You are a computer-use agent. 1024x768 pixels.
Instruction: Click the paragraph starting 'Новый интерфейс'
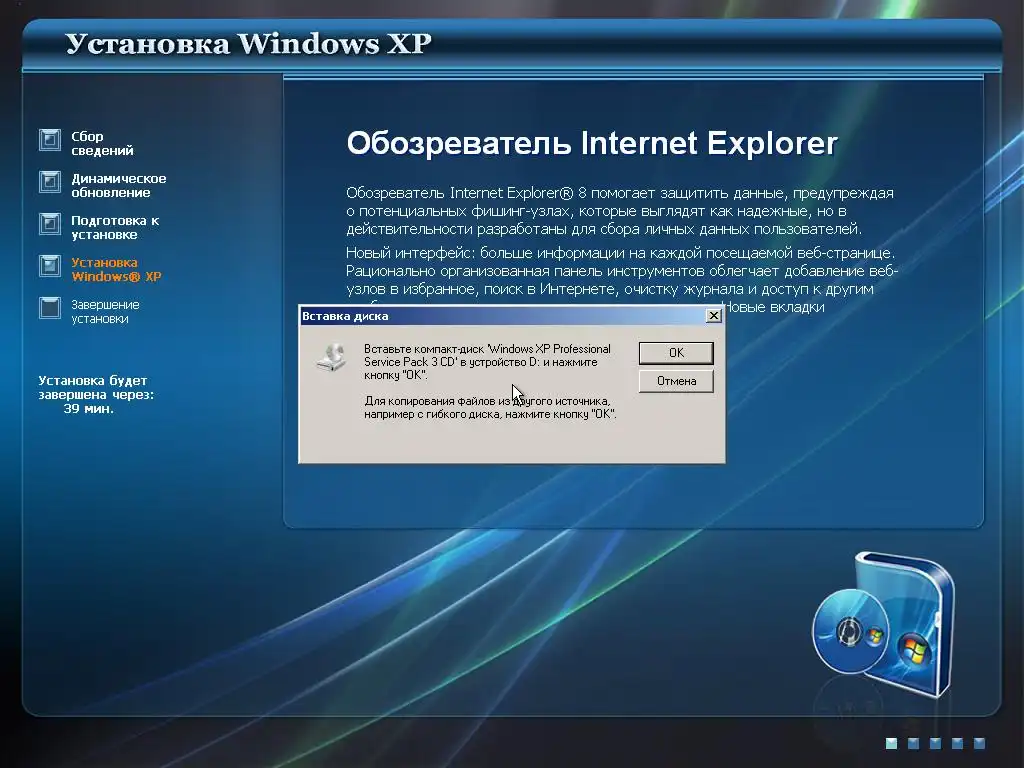coord(622,280)
